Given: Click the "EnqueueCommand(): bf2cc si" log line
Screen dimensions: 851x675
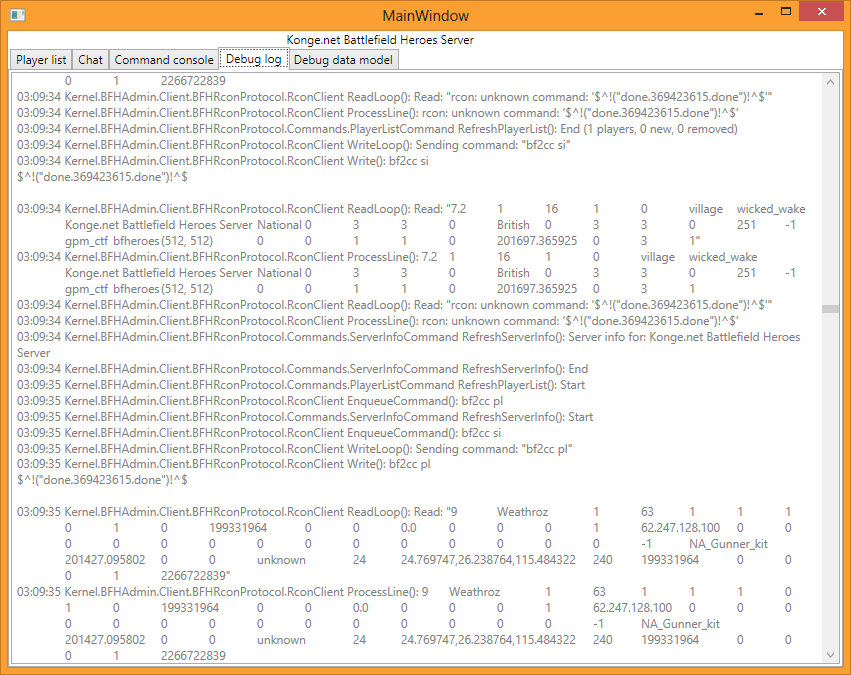Looking at the screenshot, I should (259, 433).
